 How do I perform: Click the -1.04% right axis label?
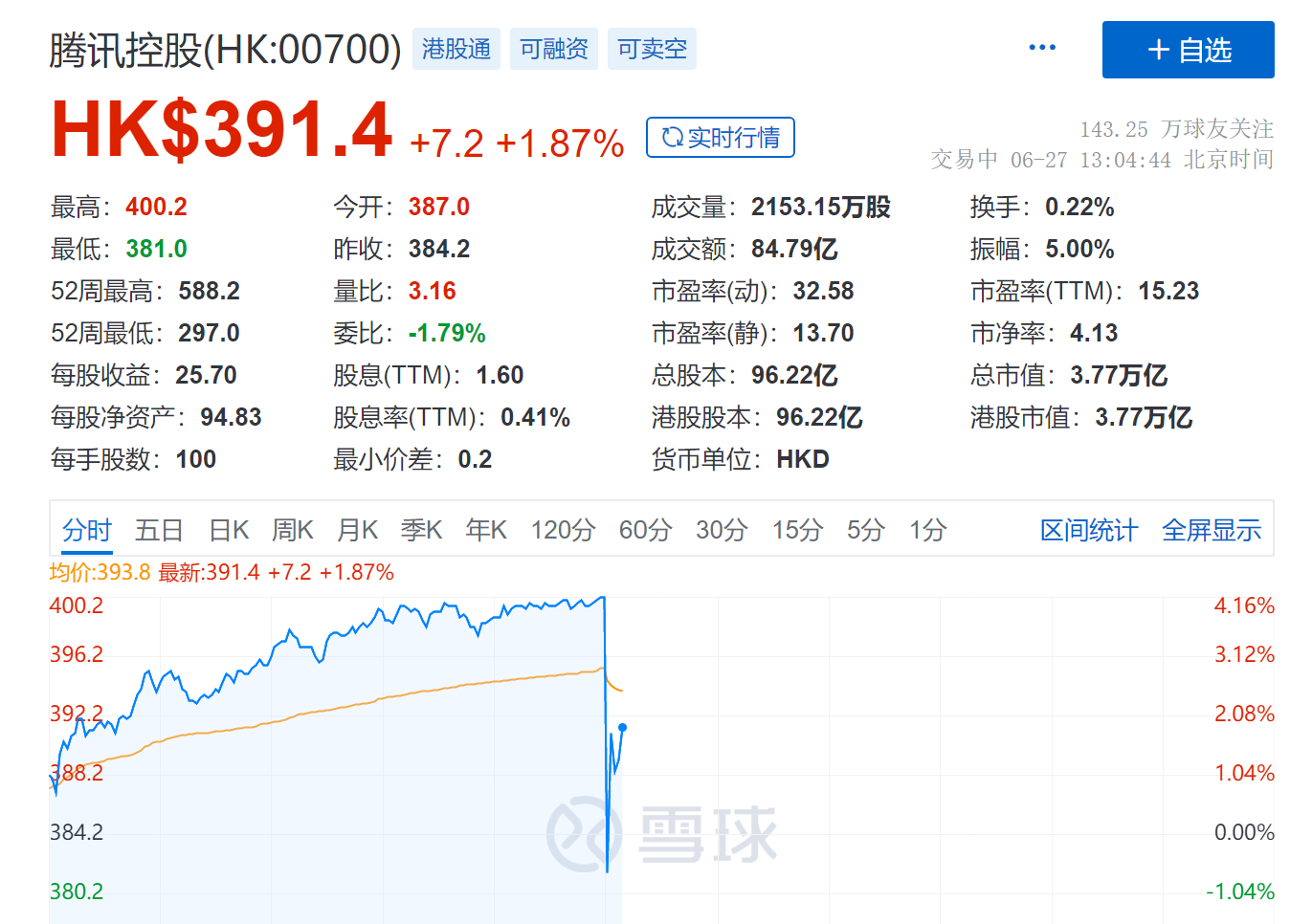point(1240,891)
